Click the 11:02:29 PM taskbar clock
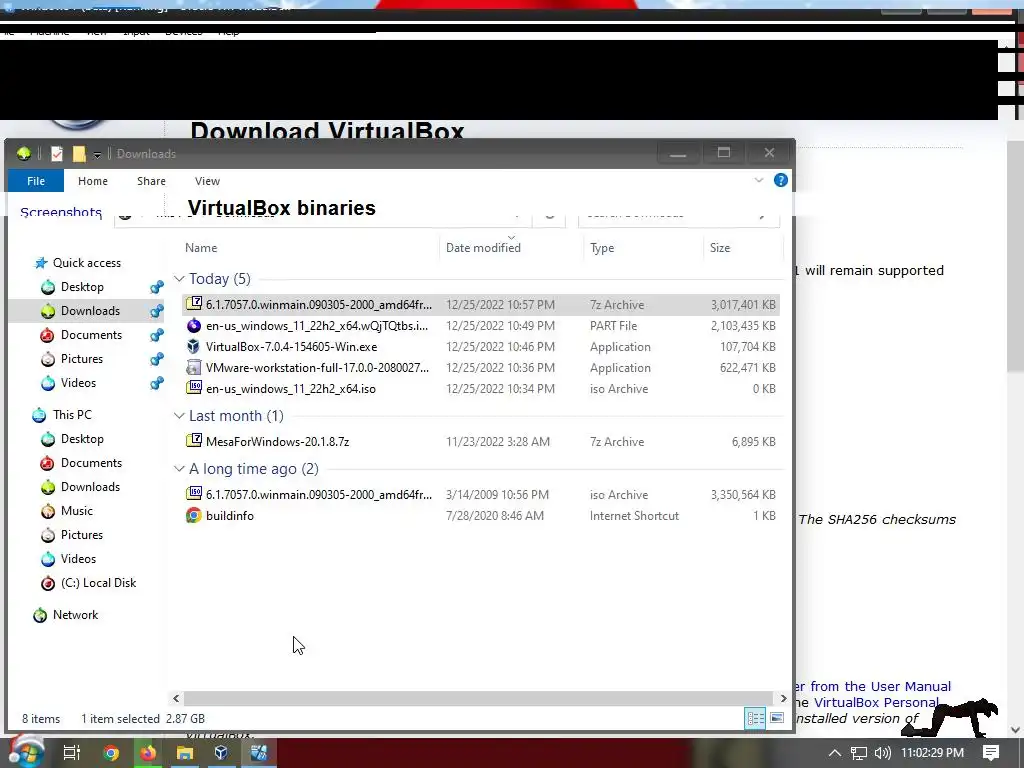Viewport: 1024px width, 768px height. (932, 753)
